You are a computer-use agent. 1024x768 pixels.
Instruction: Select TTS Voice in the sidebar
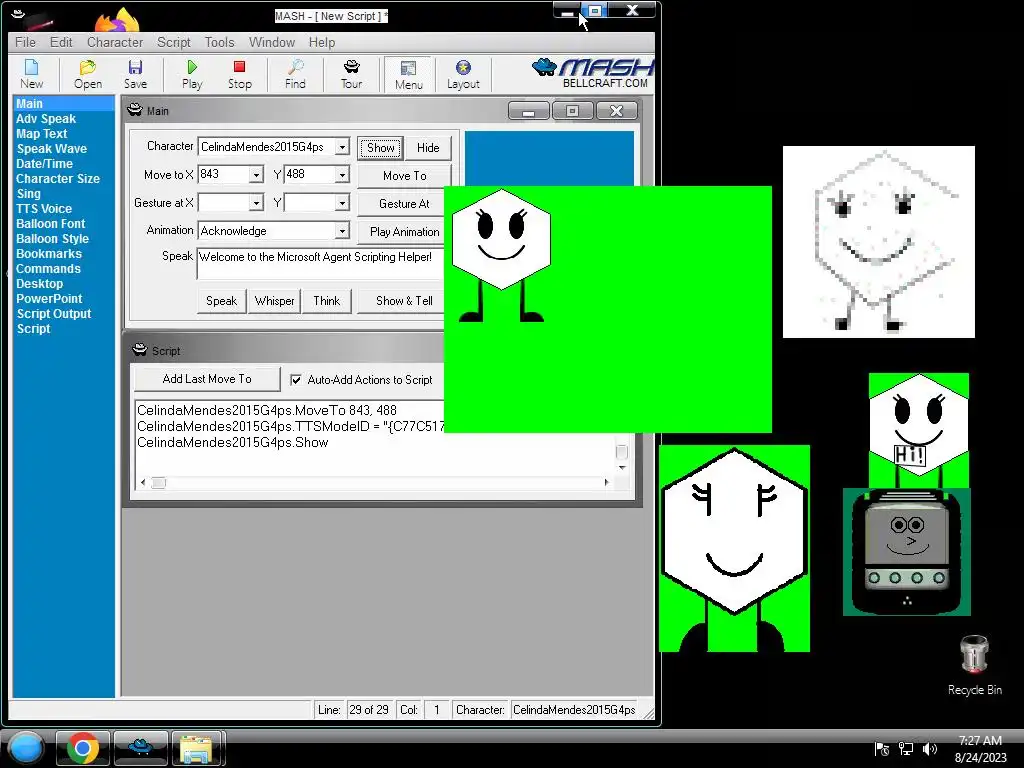pos(44,209)
